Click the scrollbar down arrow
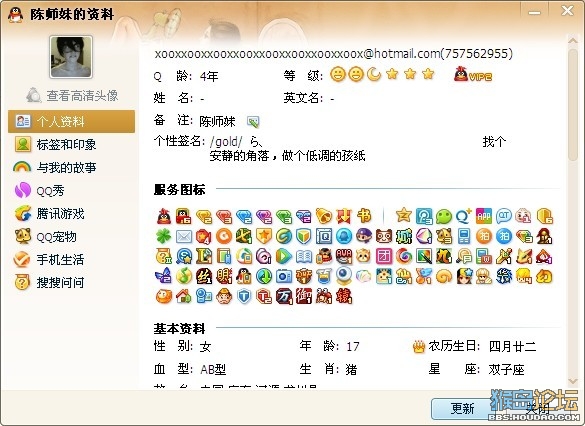 573,380
